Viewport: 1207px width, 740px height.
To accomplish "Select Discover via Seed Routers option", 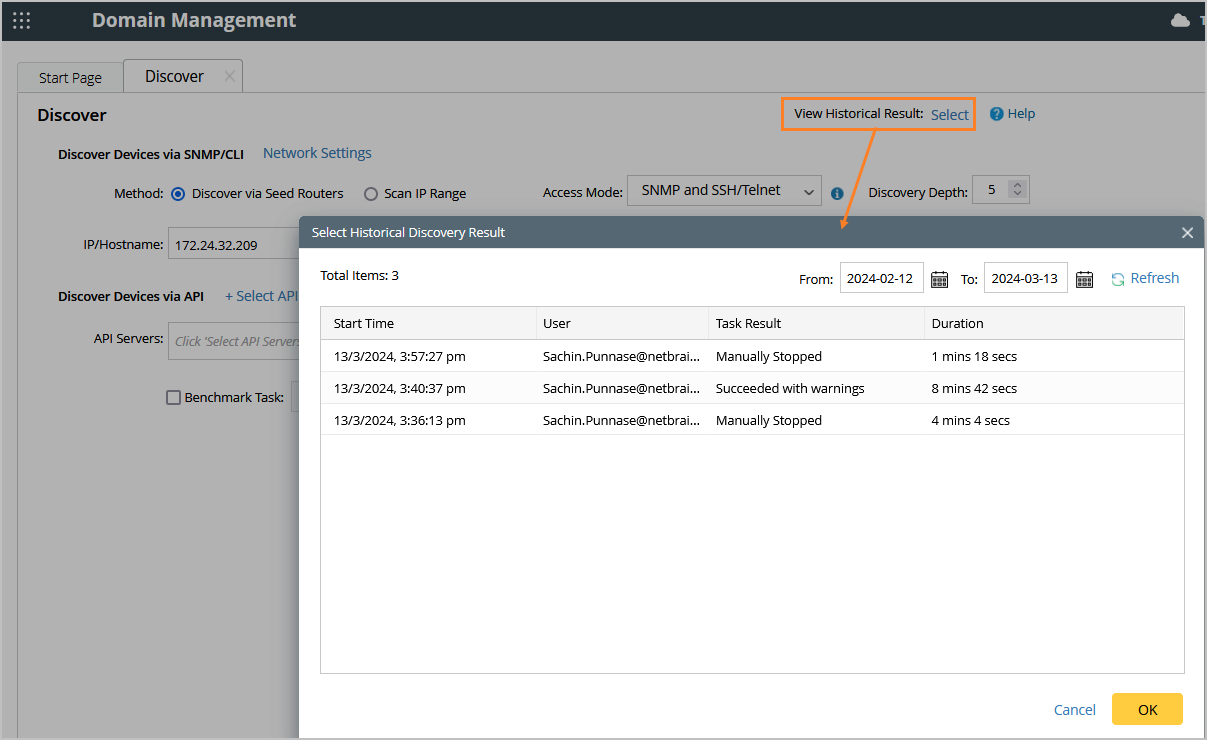I will click(x=179, y=194).
